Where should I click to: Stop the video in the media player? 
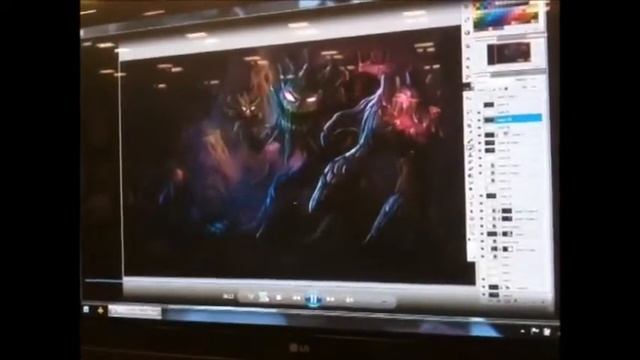pos(278,298)
